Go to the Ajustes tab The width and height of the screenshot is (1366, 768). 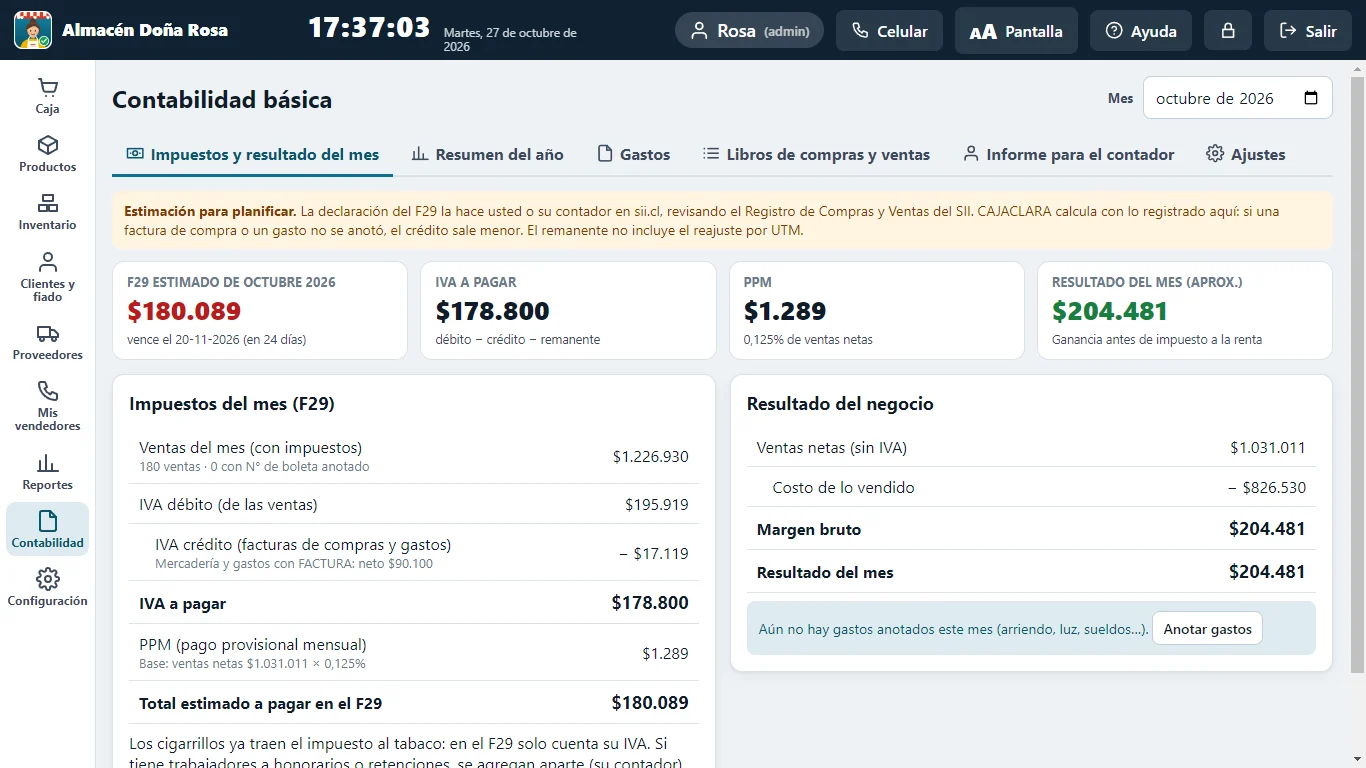click(1245, 154)
